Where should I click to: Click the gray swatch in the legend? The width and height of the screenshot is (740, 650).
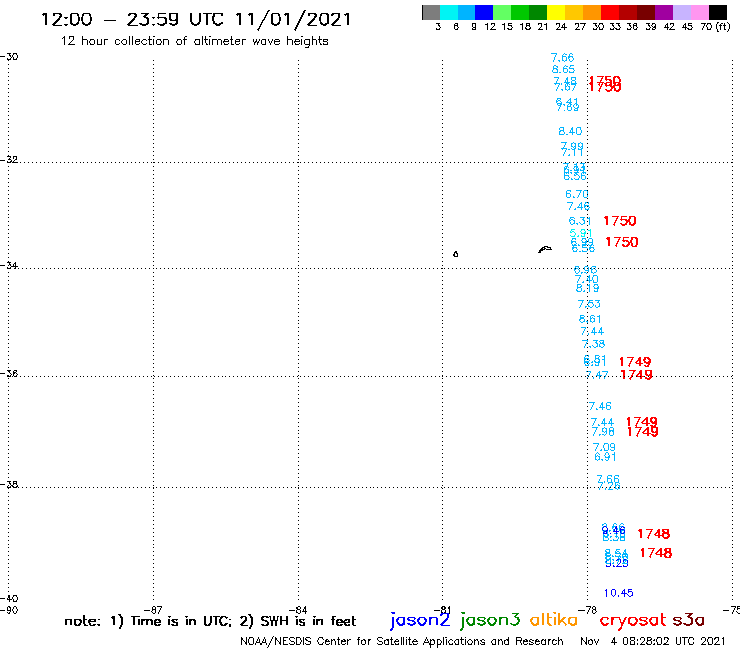(x=431, y=12)
